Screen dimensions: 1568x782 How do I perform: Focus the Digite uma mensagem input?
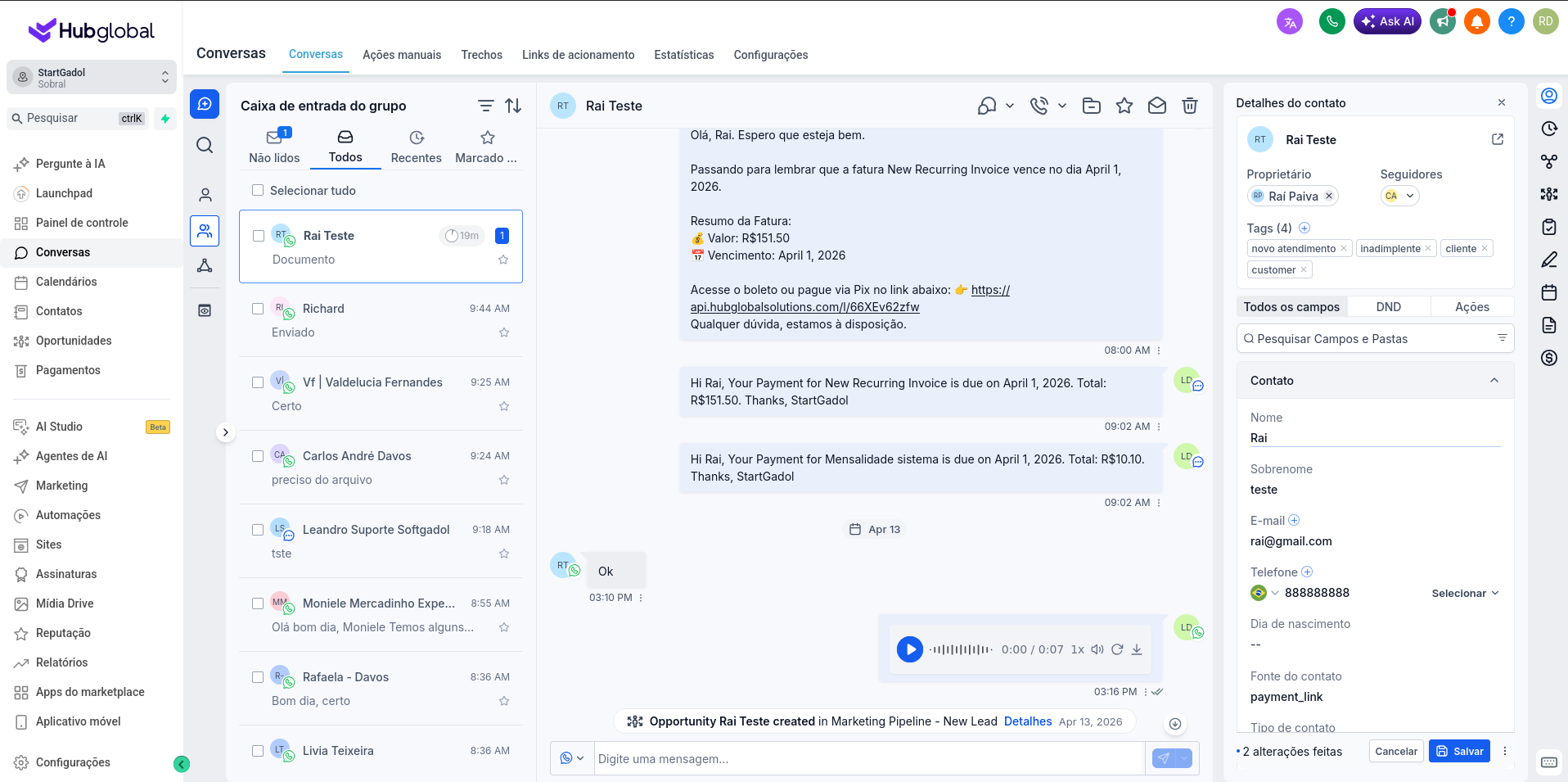[x=869, y=758]
